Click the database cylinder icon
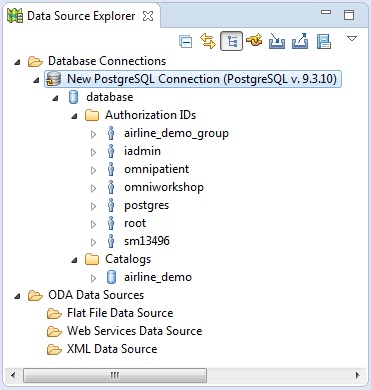 (73, 97)
